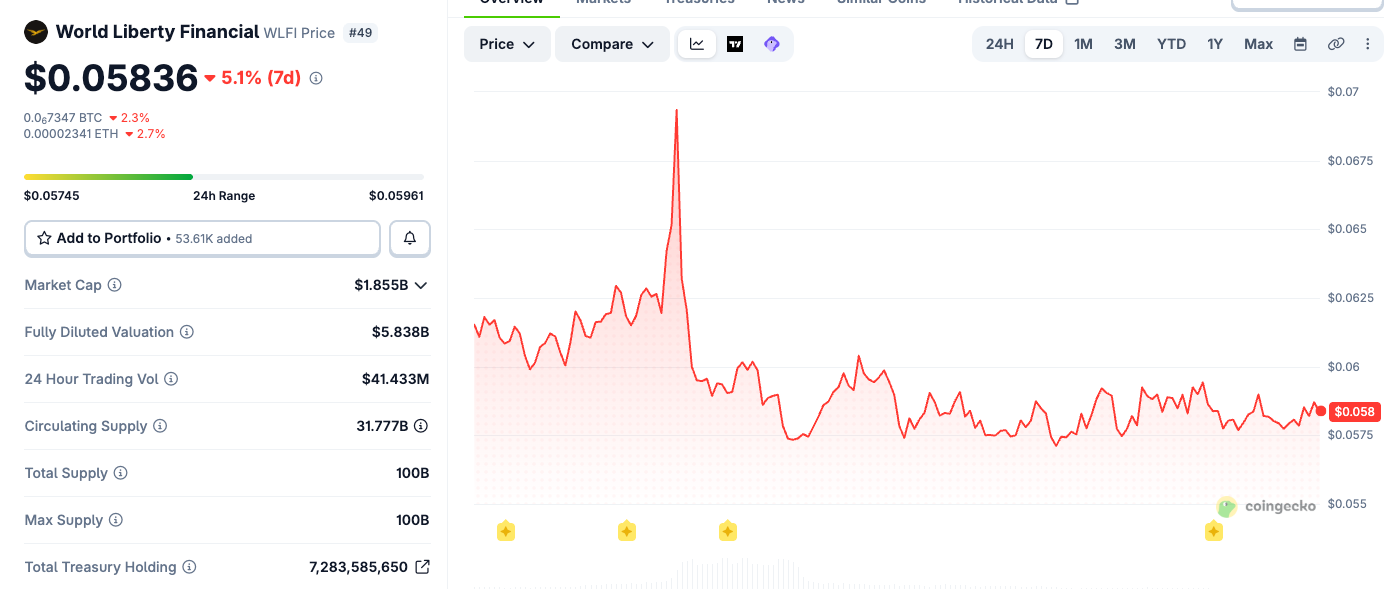Viewport: 1396px width, 589px height.
Task: Show Market Cap info tooltip icon
Action: [x=115, y=285]
